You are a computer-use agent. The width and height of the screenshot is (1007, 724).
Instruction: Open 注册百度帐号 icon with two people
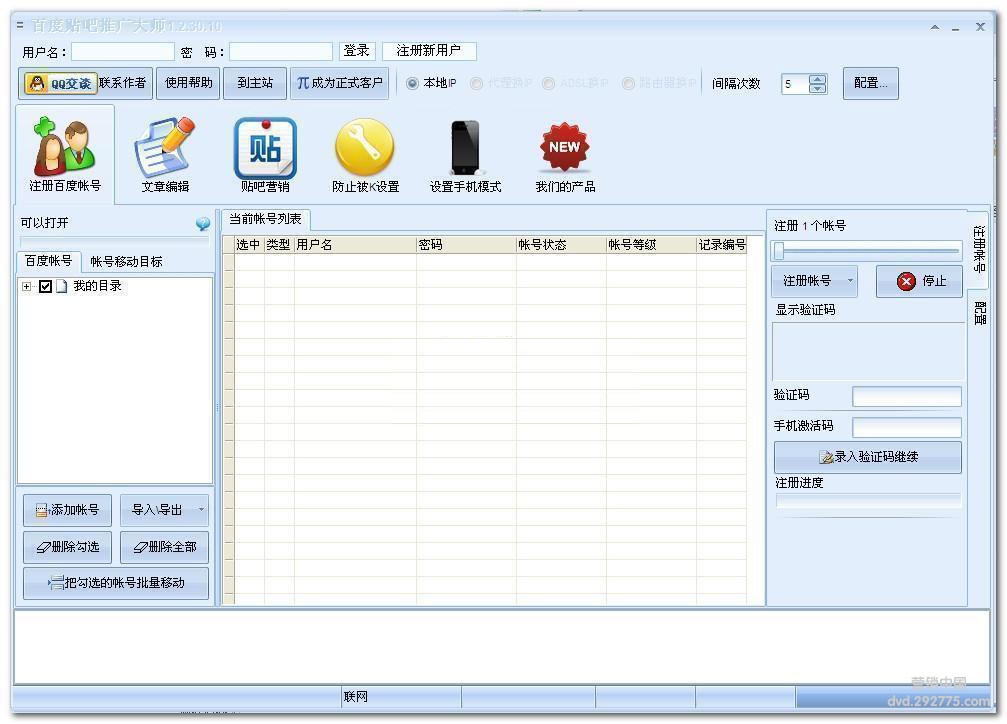[x=65, y=150]
